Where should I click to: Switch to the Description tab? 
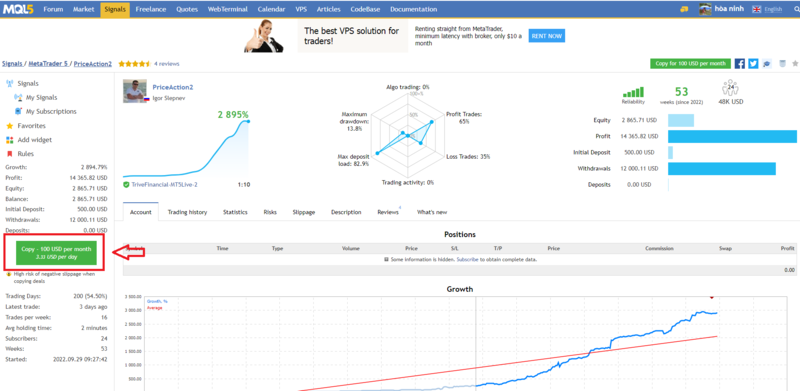click(x=346, y=212)
